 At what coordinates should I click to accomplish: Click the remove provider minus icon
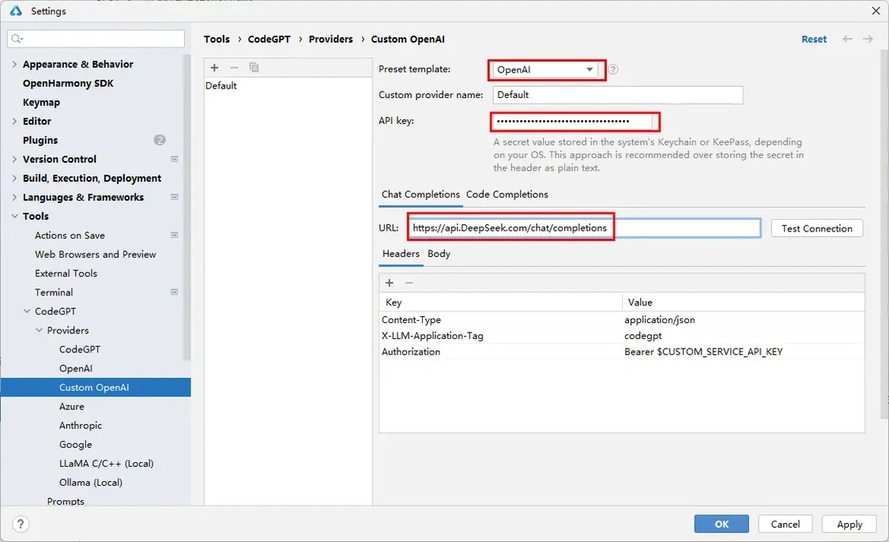coord(234,67)
